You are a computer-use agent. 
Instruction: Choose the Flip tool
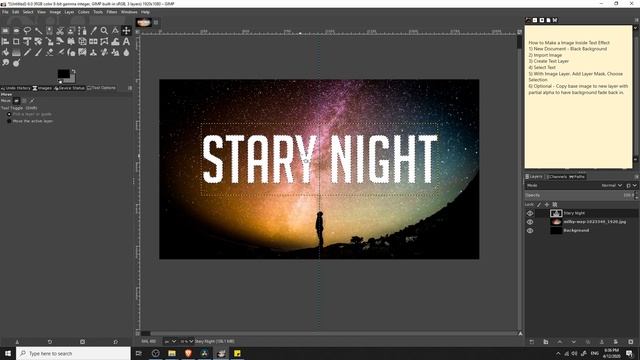(x=93, y=42)
